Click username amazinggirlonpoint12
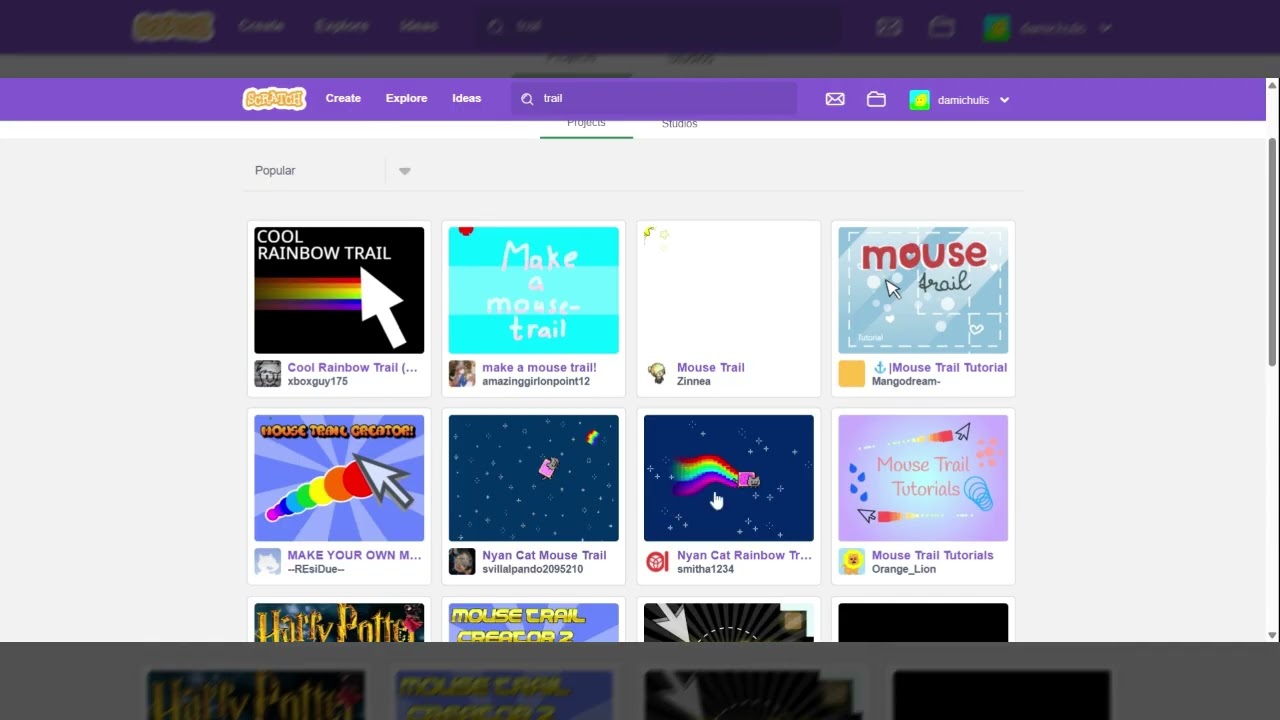 pyautogui.click(x=536, y=381)
